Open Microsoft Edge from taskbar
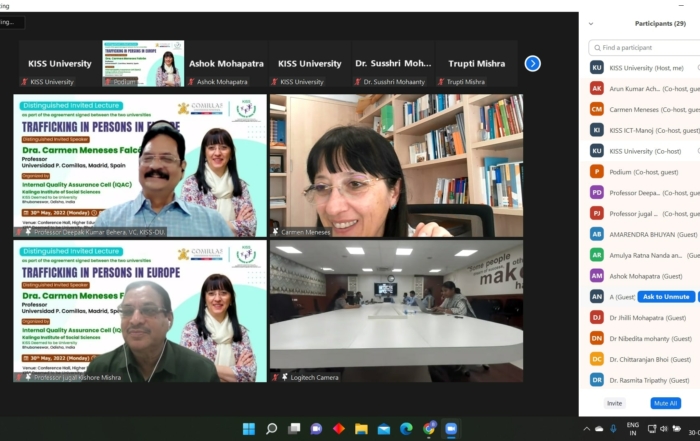Screen dimensions: 700x441 [406, 428]
